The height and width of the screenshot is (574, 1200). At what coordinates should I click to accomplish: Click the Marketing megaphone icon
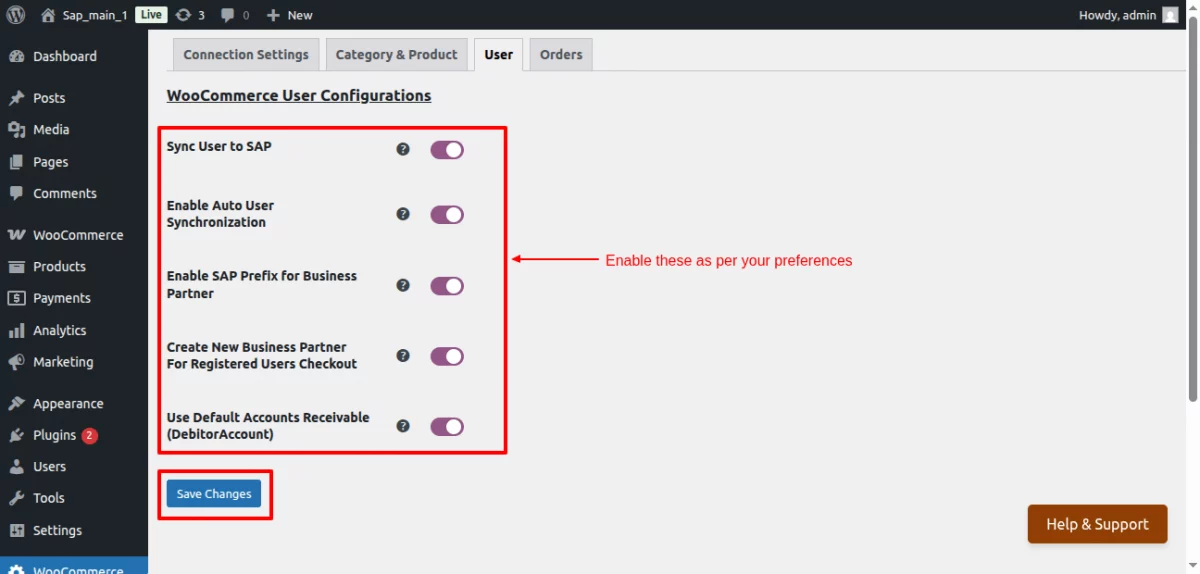(x=16, y=362)
